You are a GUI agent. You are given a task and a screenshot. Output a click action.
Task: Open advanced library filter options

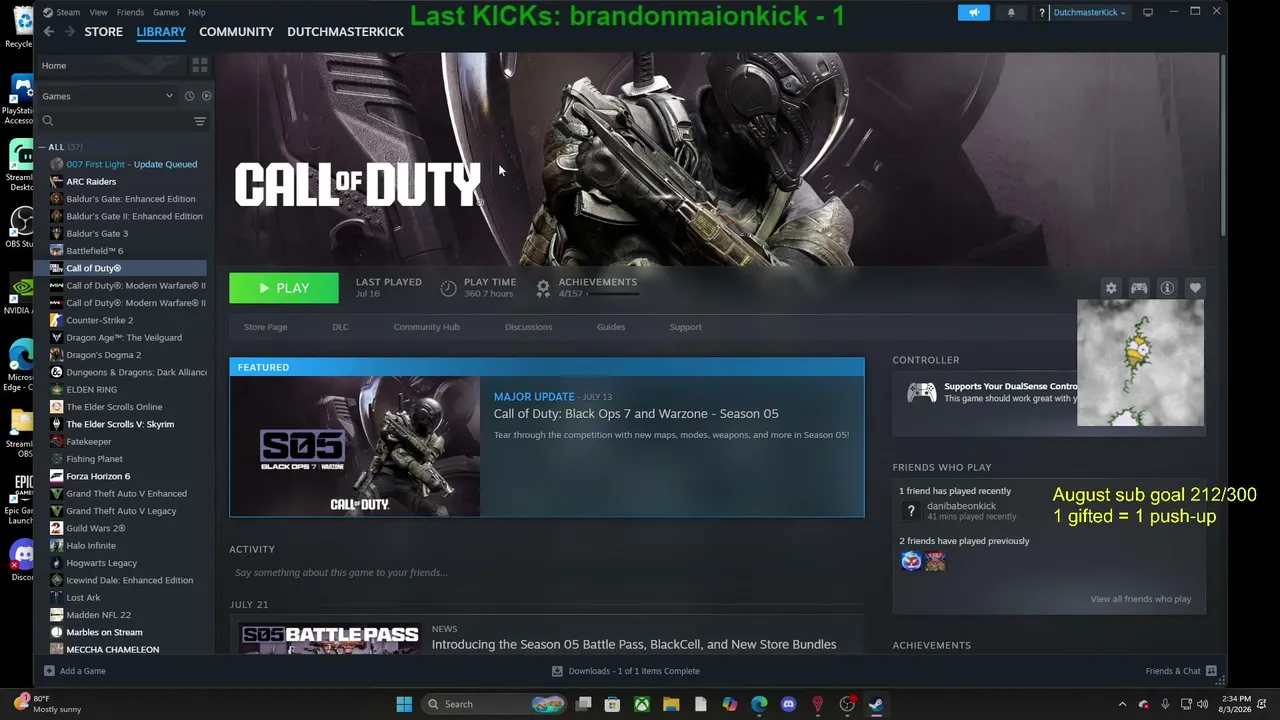200,121
